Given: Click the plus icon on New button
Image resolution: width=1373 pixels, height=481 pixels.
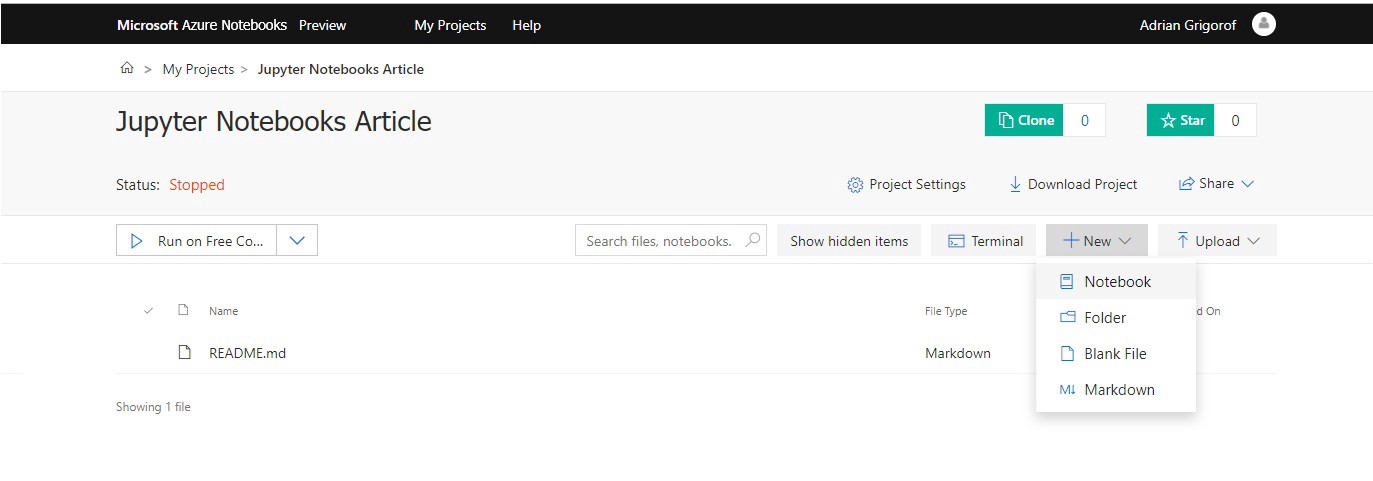Looking at the screenshot, I should pyautogui.click(x=1070, y=241).
